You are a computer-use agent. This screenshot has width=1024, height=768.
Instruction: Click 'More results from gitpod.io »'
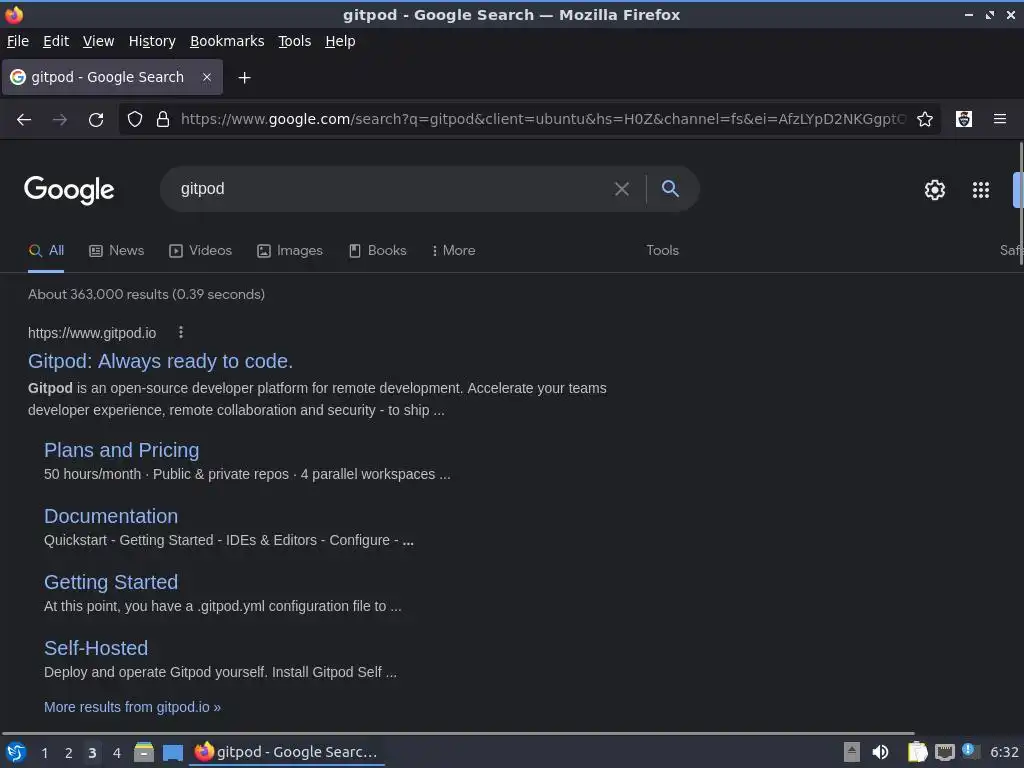click(132, 707)
